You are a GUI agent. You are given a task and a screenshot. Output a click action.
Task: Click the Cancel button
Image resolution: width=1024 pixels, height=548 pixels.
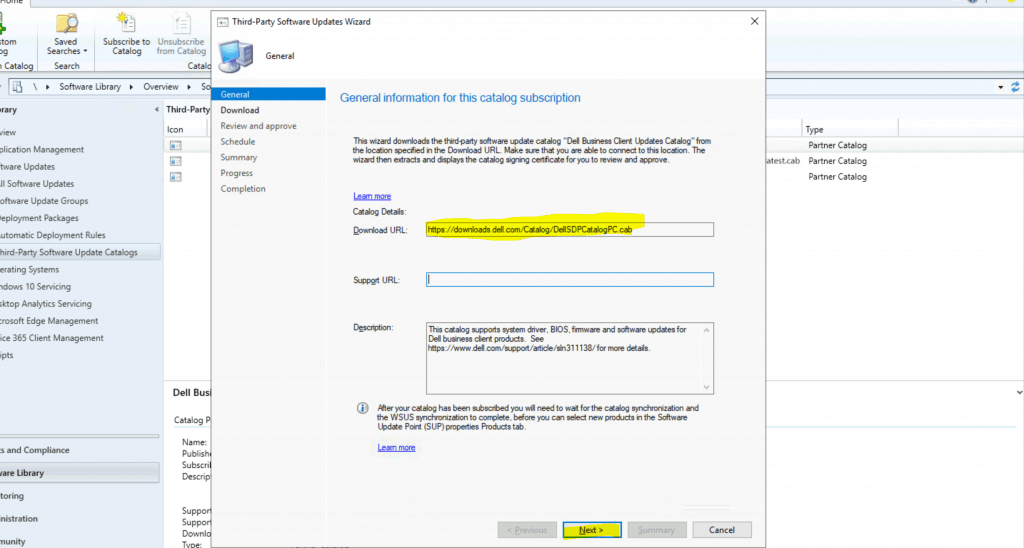(x=722, y=530)
